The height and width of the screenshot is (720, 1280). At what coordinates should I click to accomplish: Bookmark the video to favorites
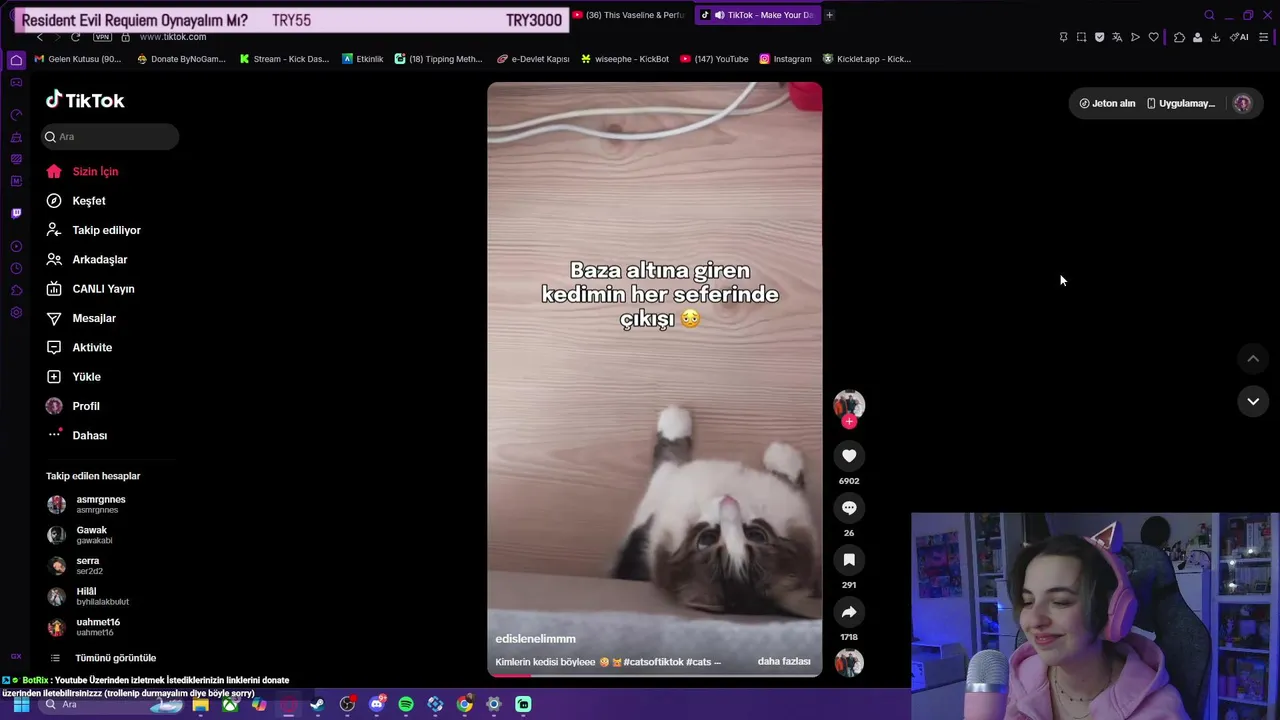(849, 560)
